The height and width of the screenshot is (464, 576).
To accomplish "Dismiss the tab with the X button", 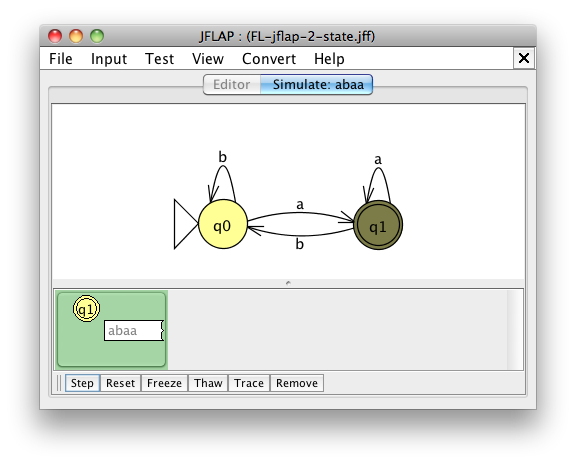I will coord(524,58).
